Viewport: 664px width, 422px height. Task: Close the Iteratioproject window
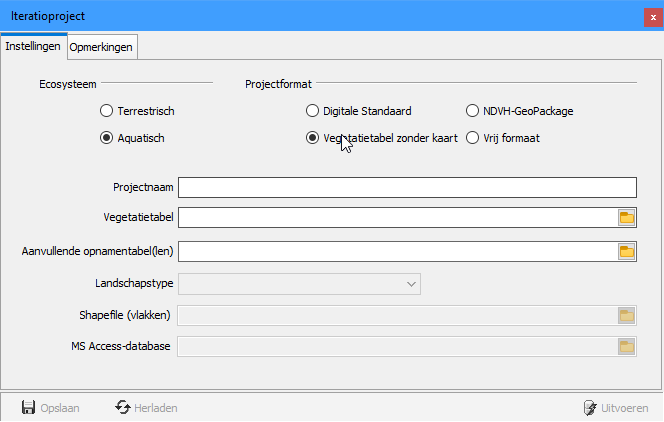653,18
